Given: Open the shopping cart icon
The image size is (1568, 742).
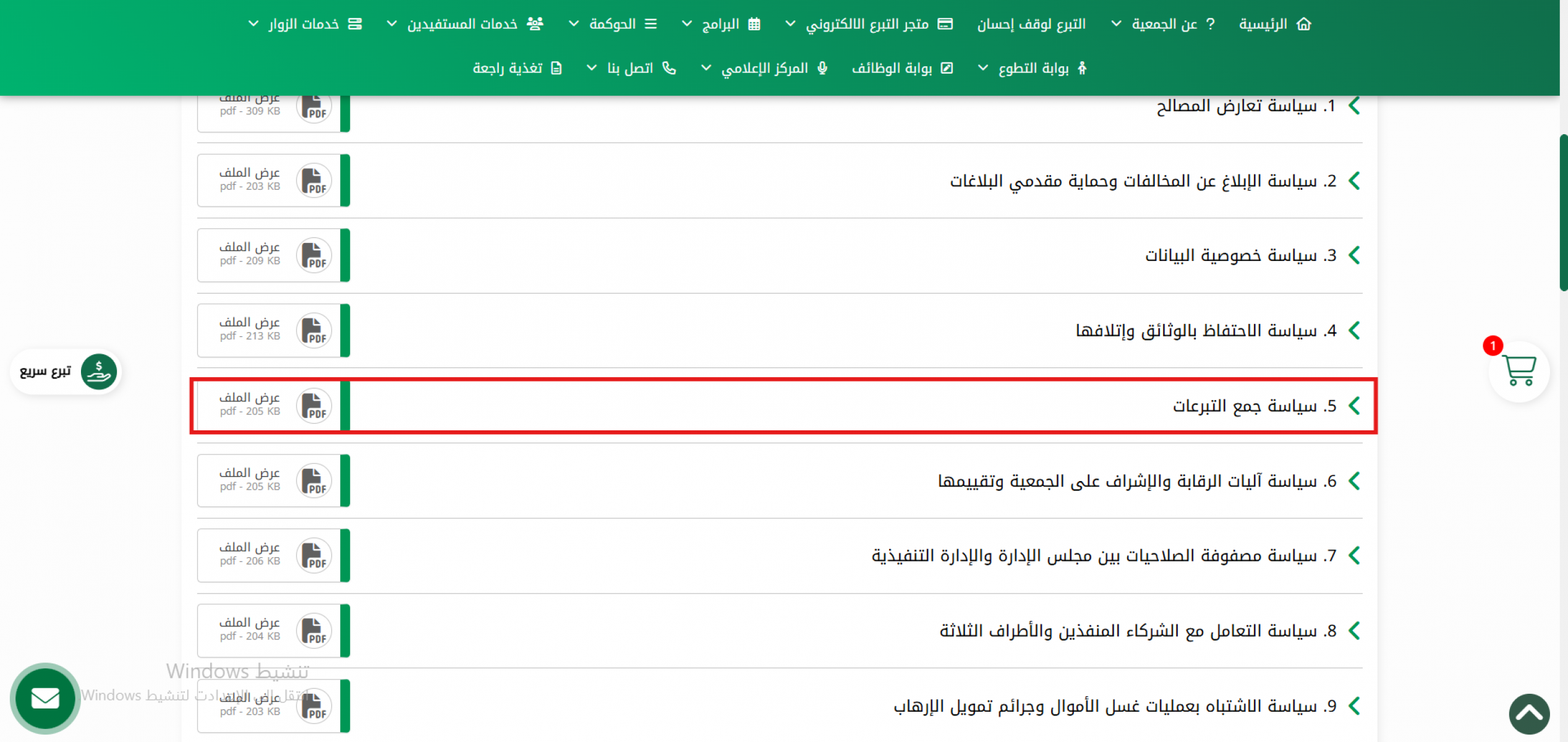Looking at the screenshot, I should [1519, 371].
